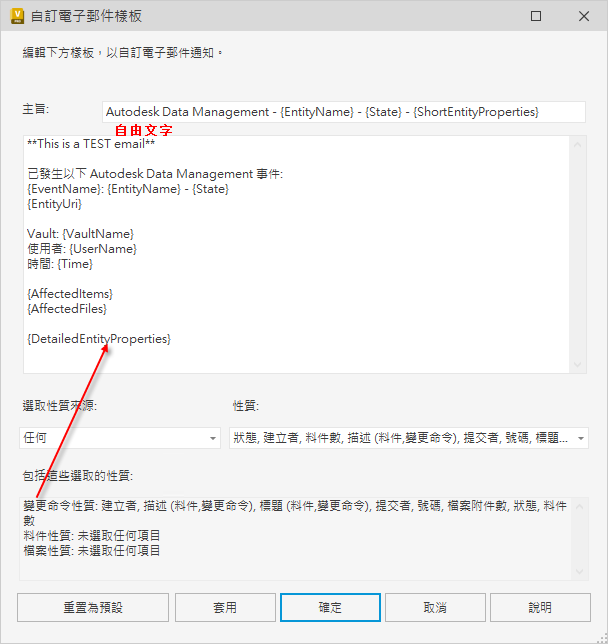Click the 變更命令性質 line in selected properties
This screenshot has width=608, height=644.
[295, 513]
